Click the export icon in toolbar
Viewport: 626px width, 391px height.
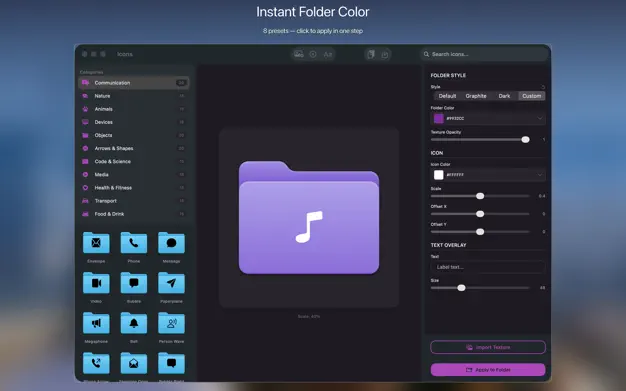385,55
